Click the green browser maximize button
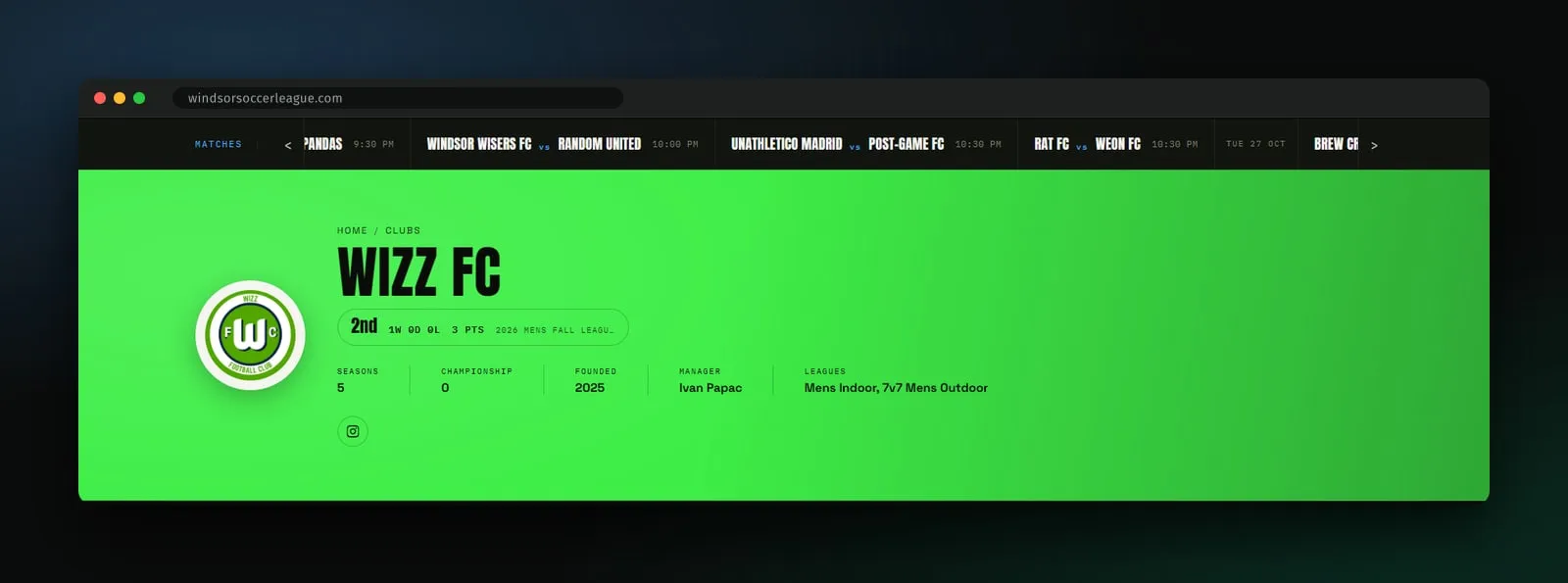 click(x=139, y=98)
